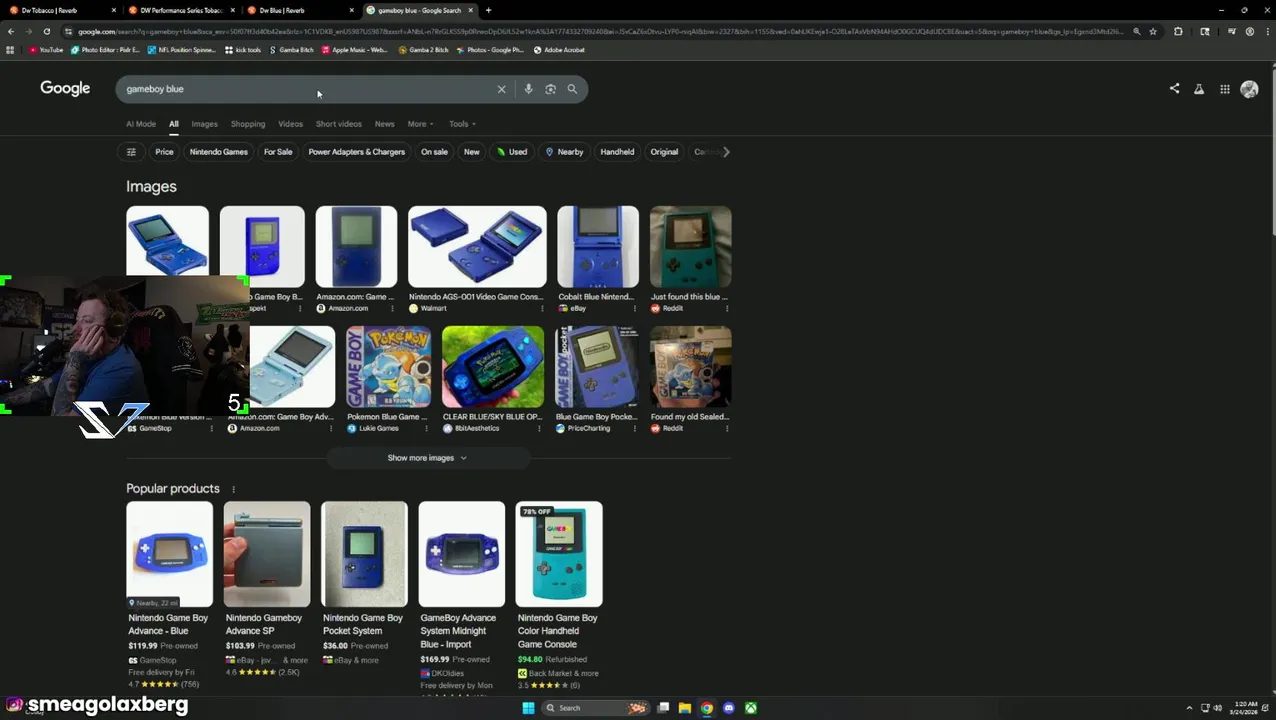Viewport: 1276px width, 720px height.
Task: Toggle the On sale filter chip
Action: point(434,152)
